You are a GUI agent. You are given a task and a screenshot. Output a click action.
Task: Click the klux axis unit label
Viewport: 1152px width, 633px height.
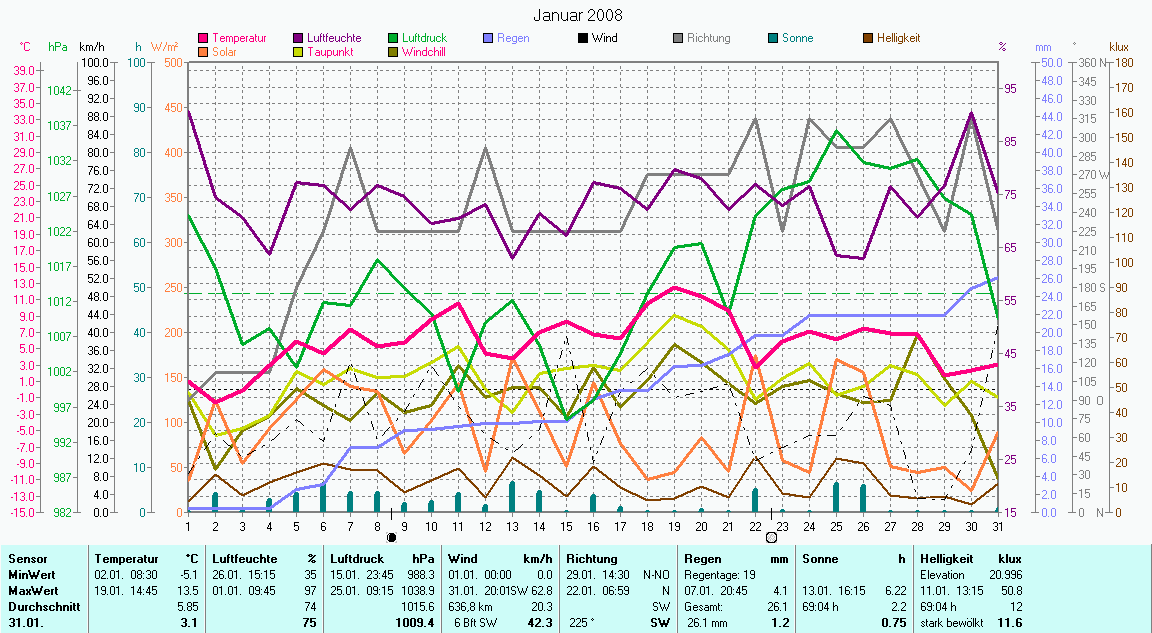(x=1119, y=47)
